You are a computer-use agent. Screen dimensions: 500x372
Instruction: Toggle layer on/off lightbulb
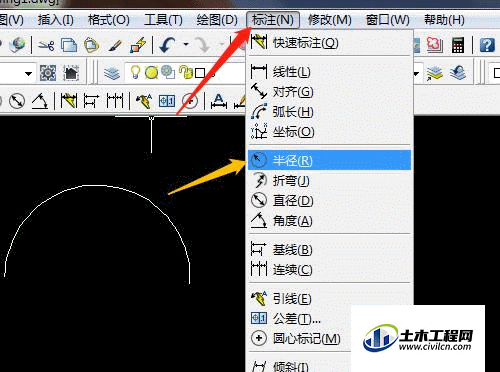coord(135,72)
